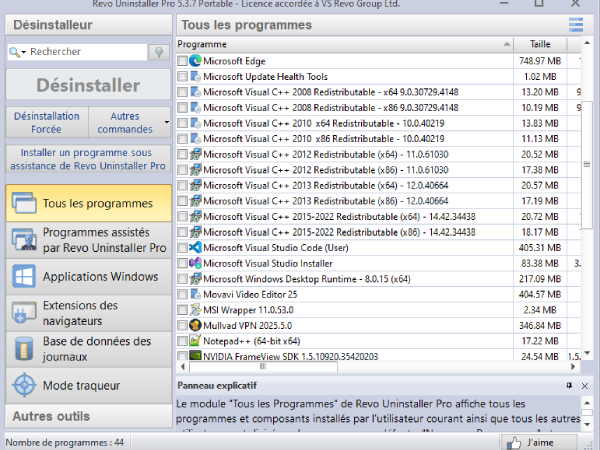The image size is (600, 450).
Task: Click the Extensions des navigateurs icon
Action: 24,312
